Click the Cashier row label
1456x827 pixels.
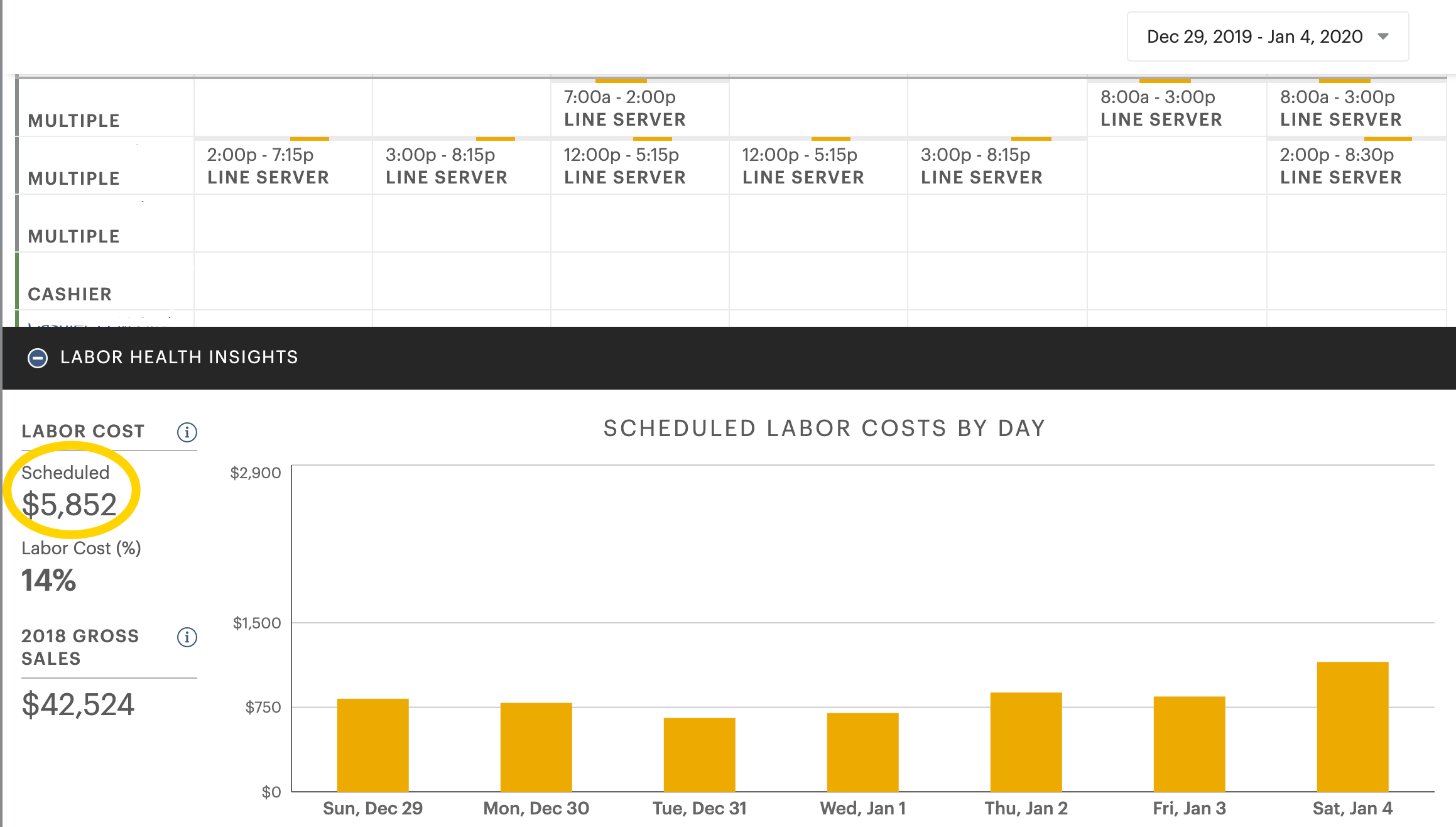pyautogui.click(x=70, y=294)
